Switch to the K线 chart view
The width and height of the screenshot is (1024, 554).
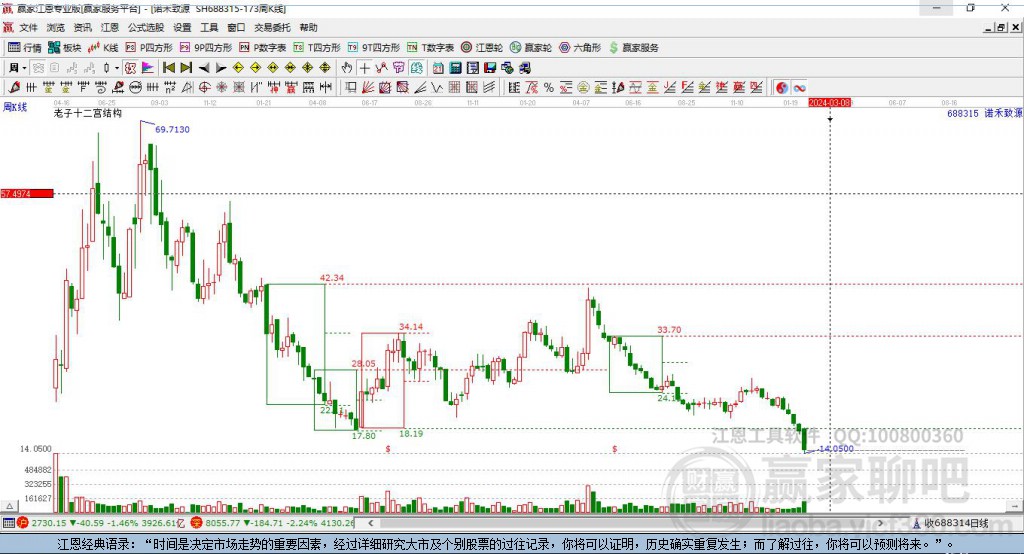point(103,47)
